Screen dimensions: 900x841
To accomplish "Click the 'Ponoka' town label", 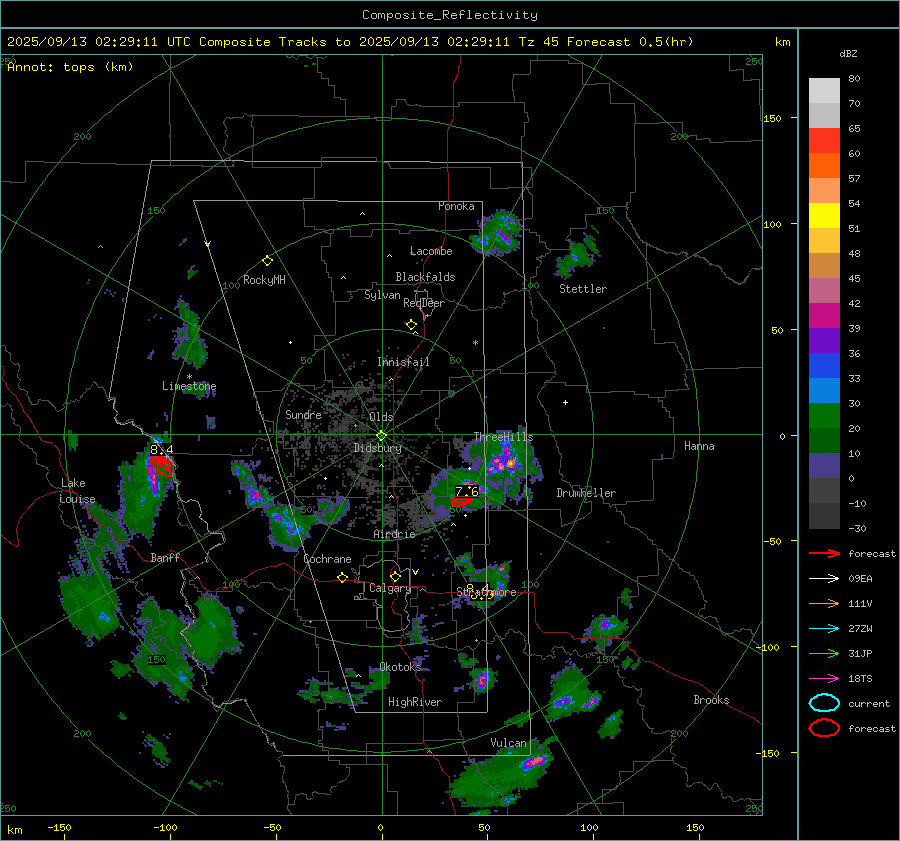I will [x=456, y=206].
